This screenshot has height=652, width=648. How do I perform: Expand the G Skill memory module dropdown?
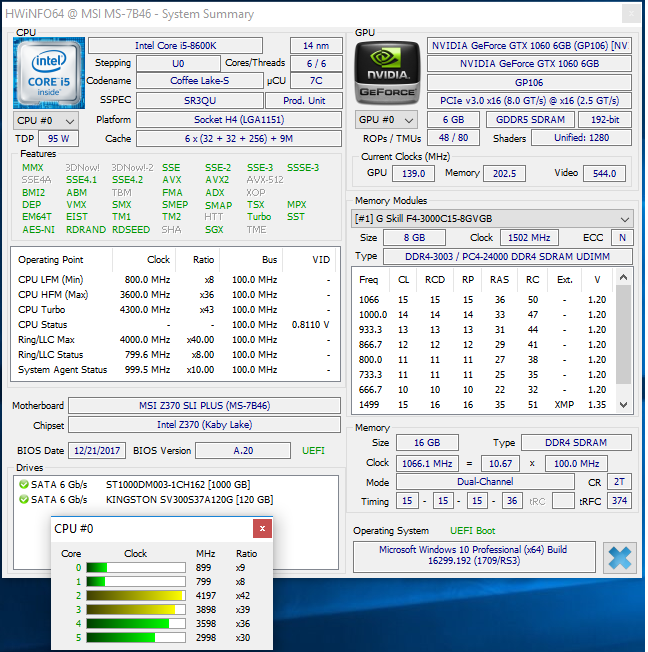tap(492, 219)
